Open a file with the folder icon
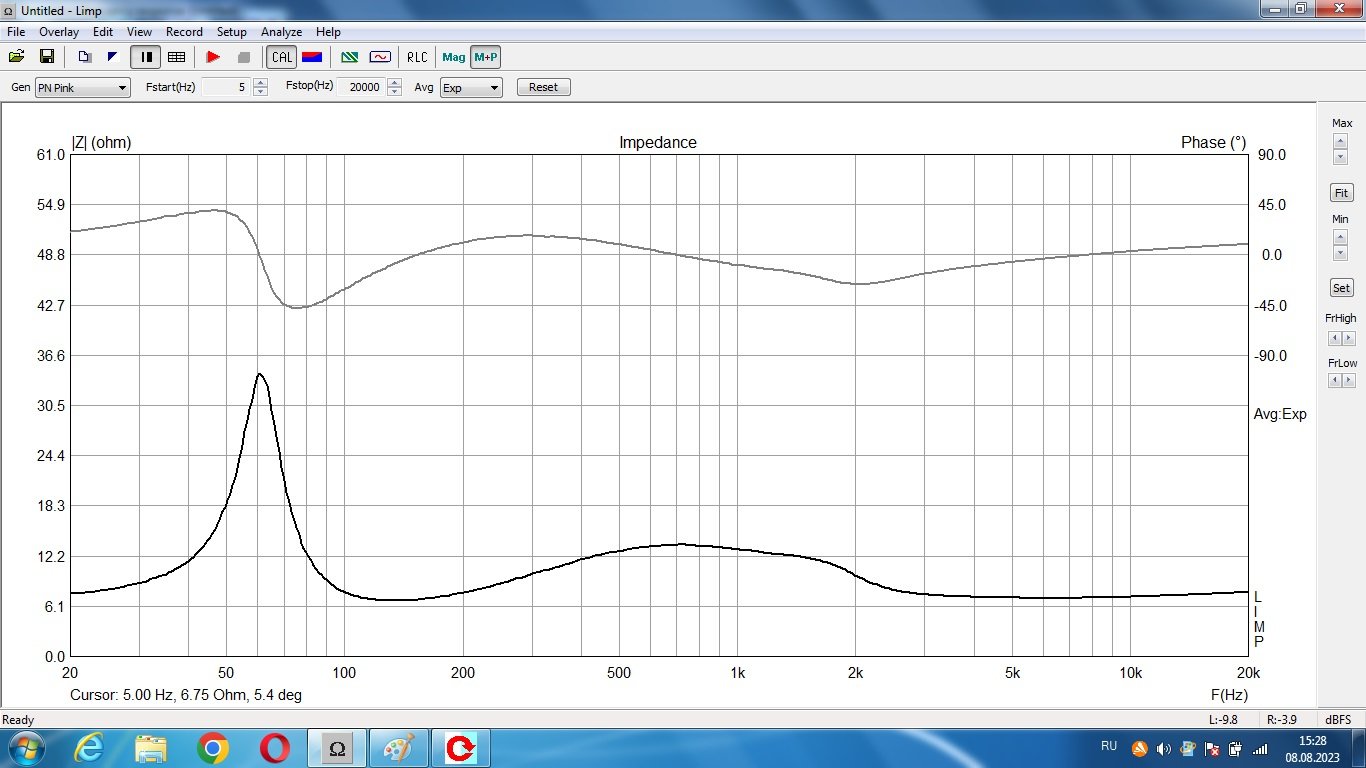This screenshot has height=768, width=1366. [17, 57]
